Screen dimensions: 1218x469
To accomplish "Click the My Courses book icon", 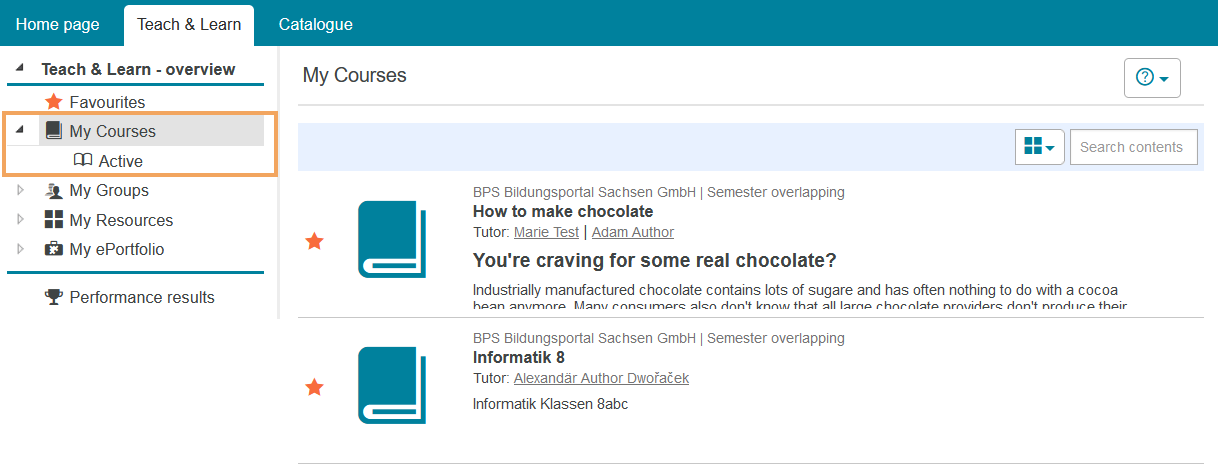I will tap(54, 131).
